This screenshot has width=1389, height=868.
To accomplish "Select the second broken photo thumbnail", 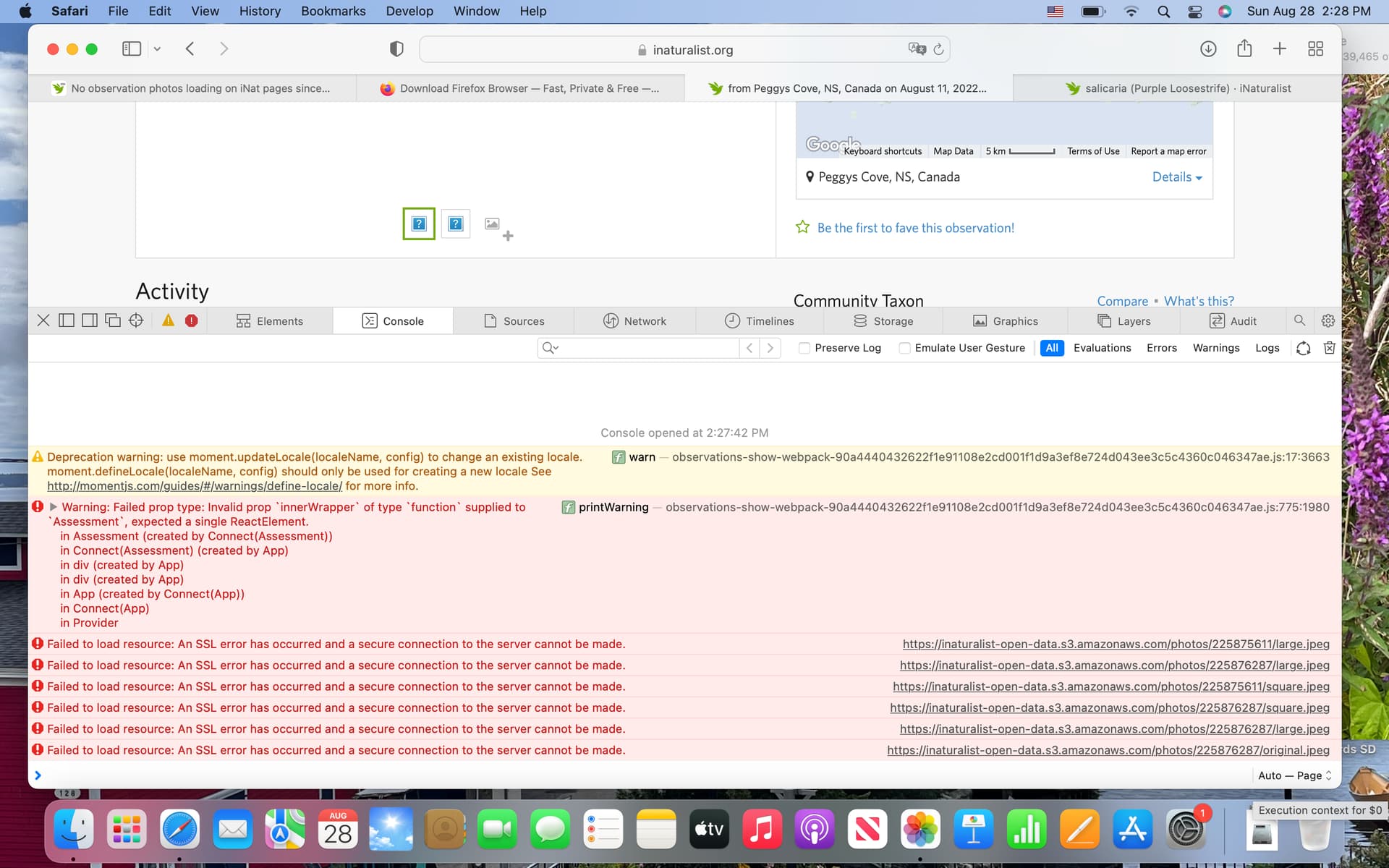I will pyautogui.click(x=456, y=224).
